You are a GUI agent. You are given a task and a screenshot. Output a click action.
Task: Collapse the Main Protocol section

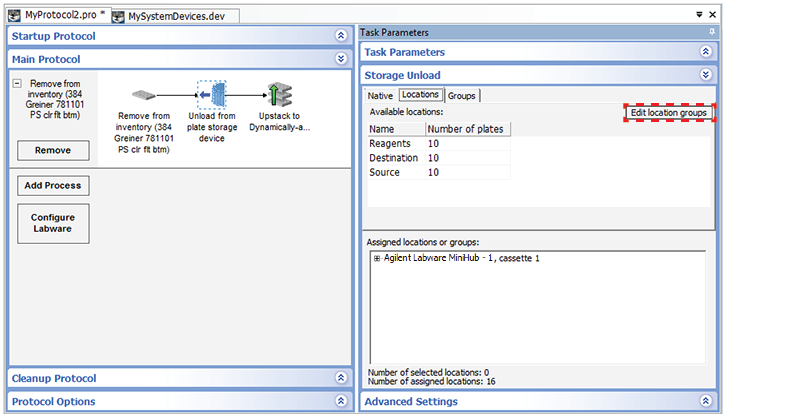341,59
